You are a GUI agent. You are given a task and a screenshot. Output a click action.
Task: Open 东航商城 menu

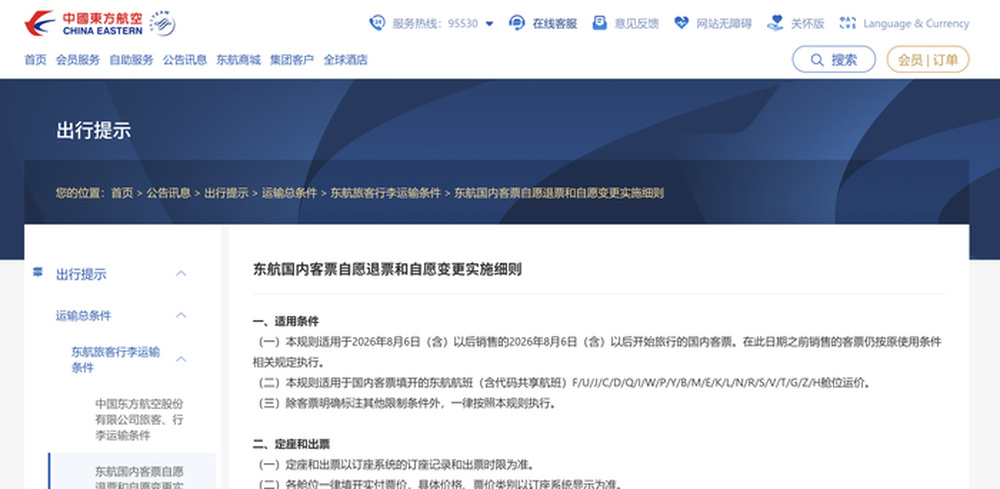point(239,60)
